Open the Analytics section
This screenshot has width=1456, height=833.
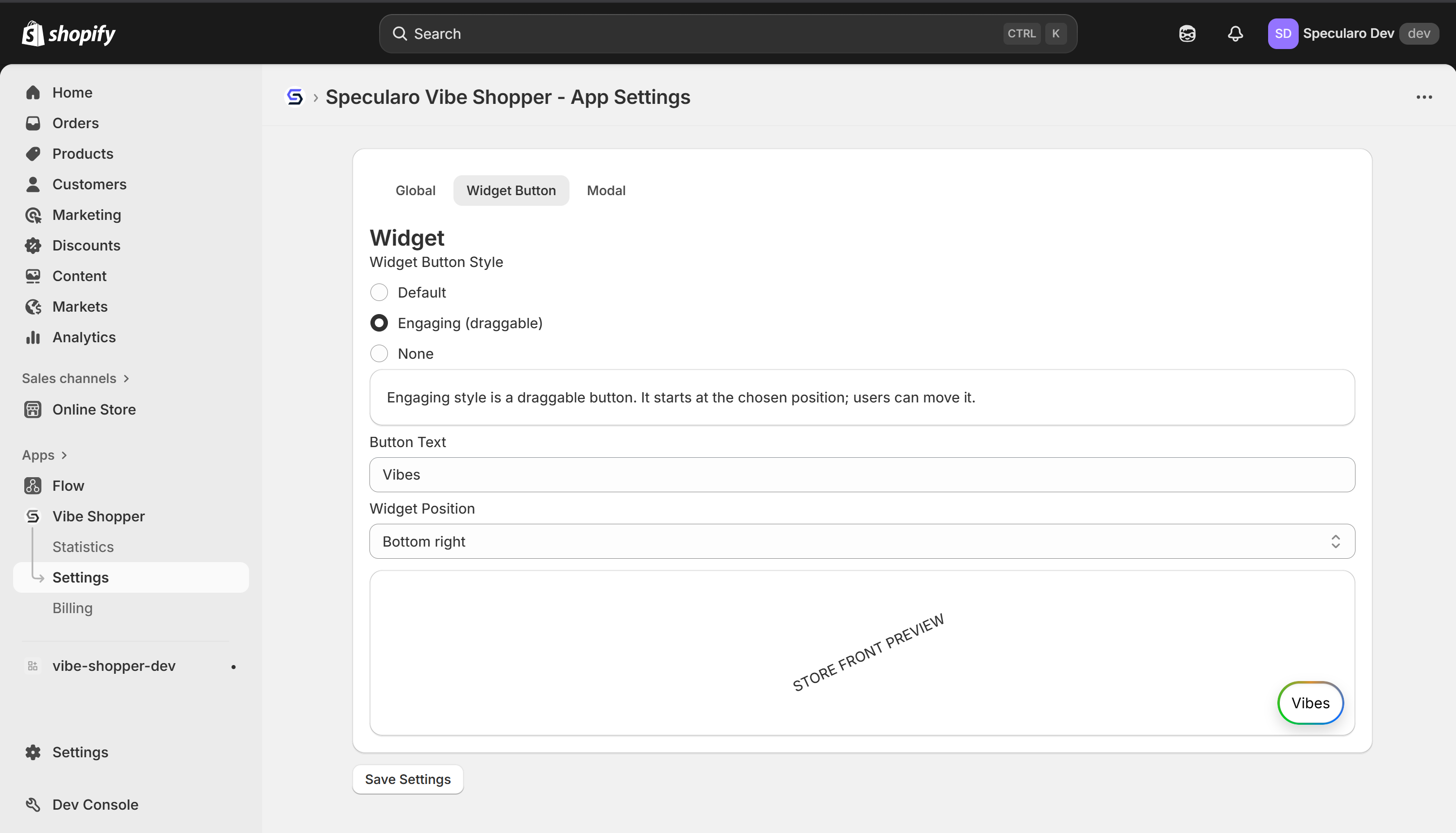click(x=84, y=337)
